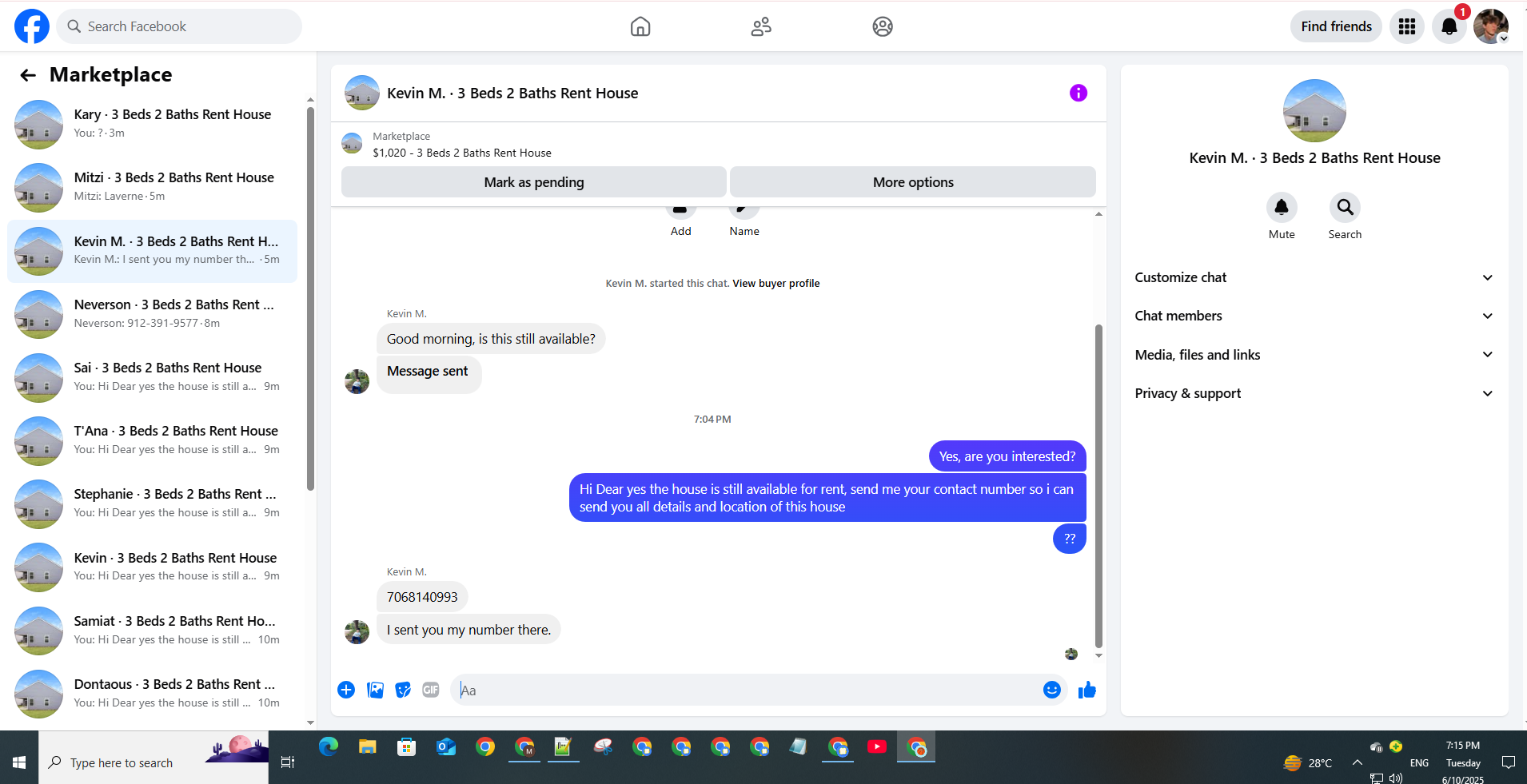Open YouTube app from the taskbar
Viewport: 1527px width, 784px height.
pos(877,747)
